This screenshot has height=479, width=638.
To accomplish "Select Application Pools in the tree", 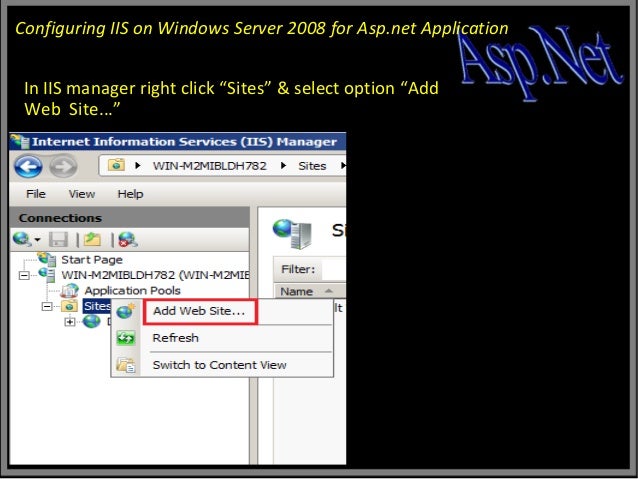I will coord(132,291).
